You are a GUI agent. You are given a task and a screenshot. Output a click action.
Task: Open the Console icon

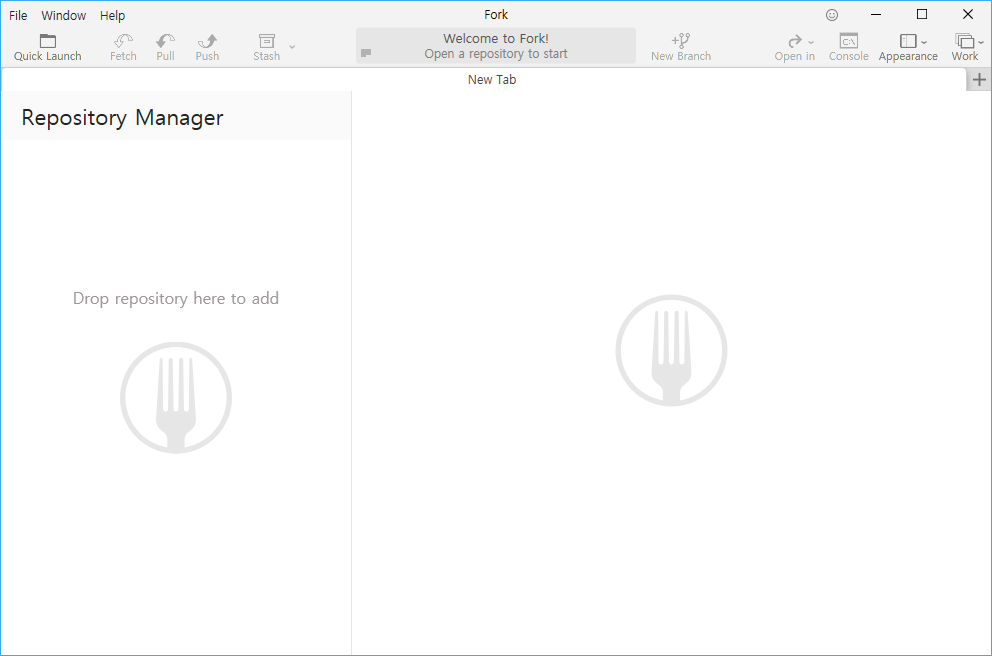[x=848, y=41]
